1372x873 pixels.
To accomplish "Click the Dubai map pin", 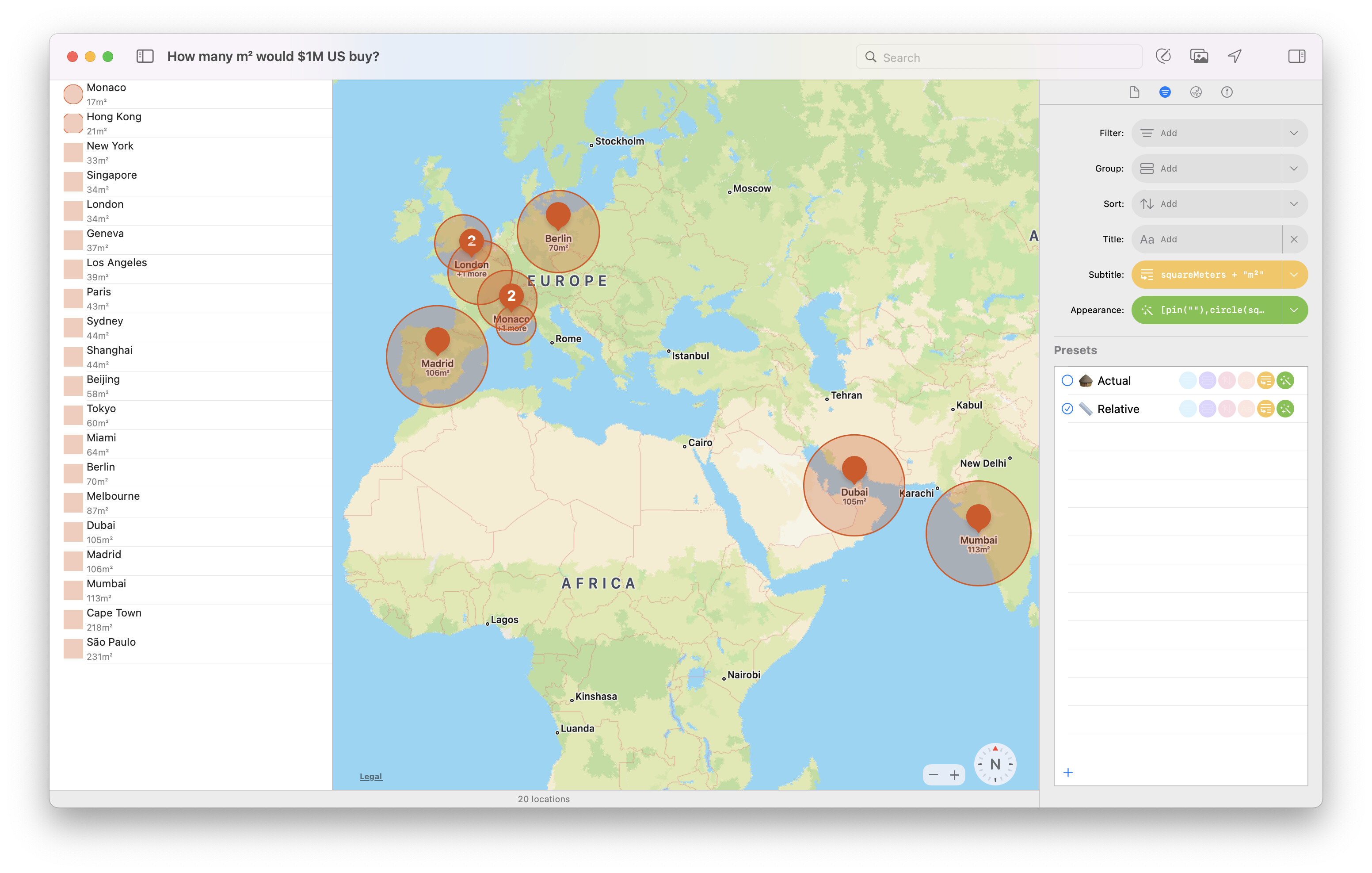I will point(854,470).
